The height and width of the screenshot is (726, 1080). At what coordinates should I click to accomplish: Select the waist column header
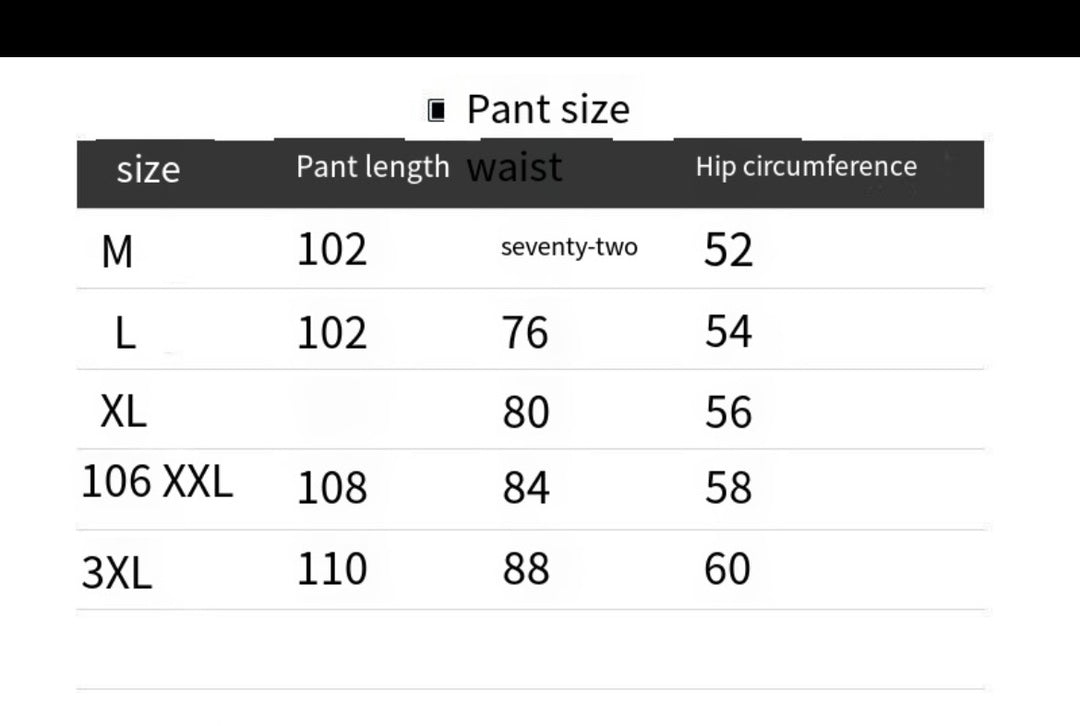click(x=514, y=167)
